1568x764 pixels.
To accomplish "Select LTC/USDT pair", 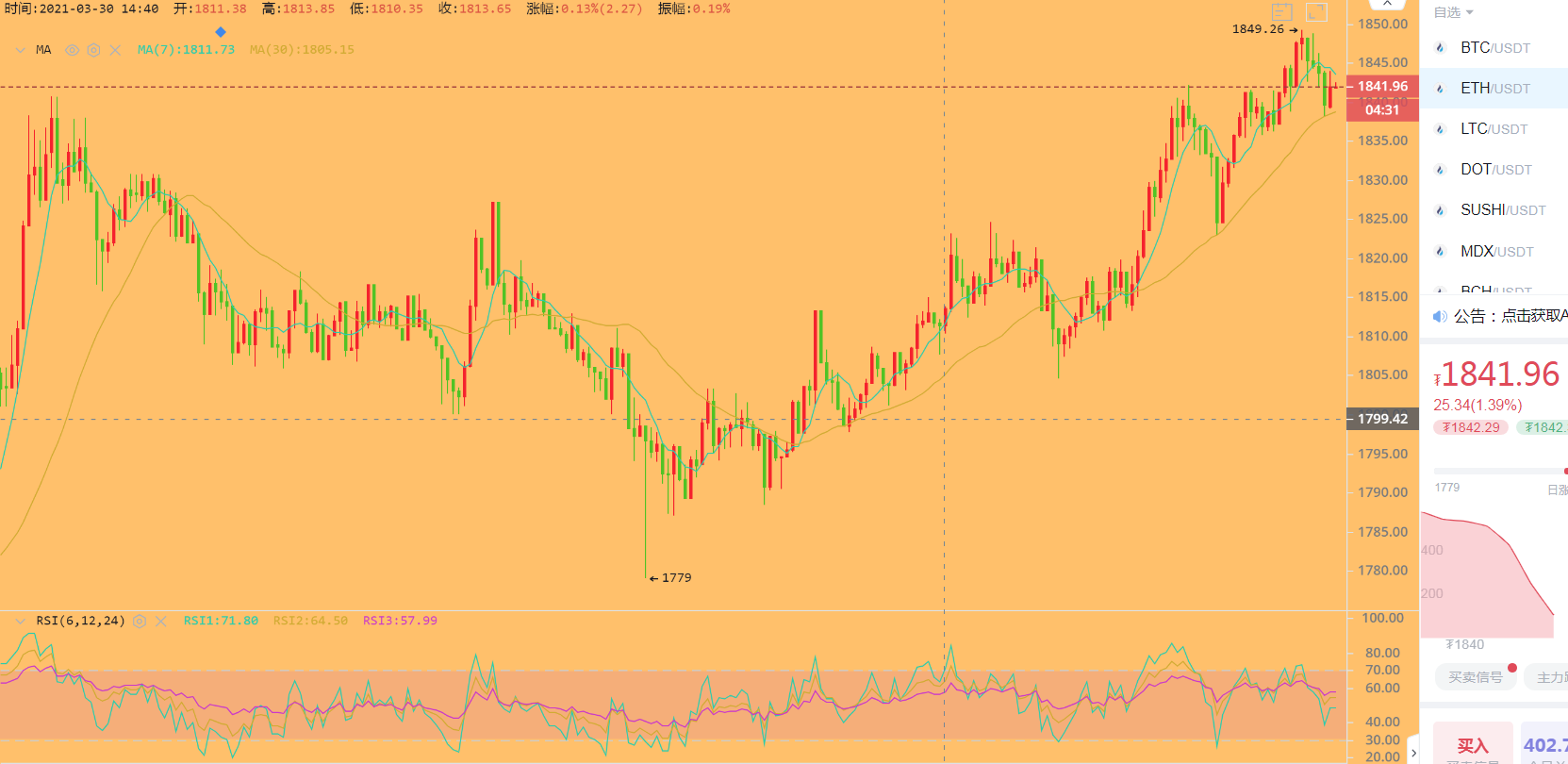I will tap(1494, 128).
